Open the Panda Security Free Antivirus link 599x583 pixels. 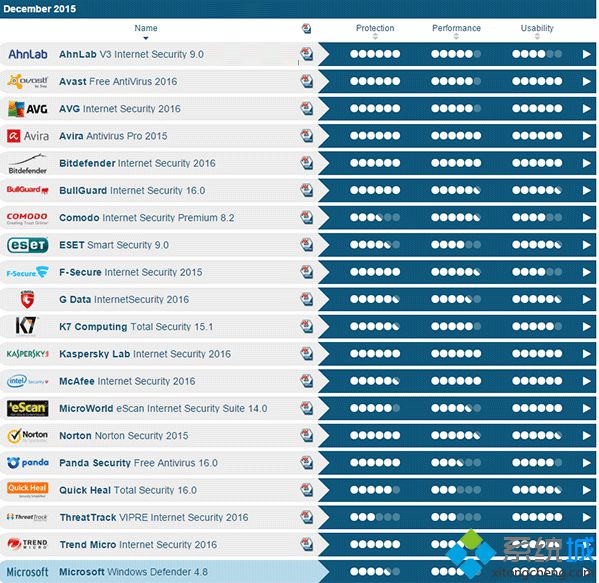tap(138, 463)
